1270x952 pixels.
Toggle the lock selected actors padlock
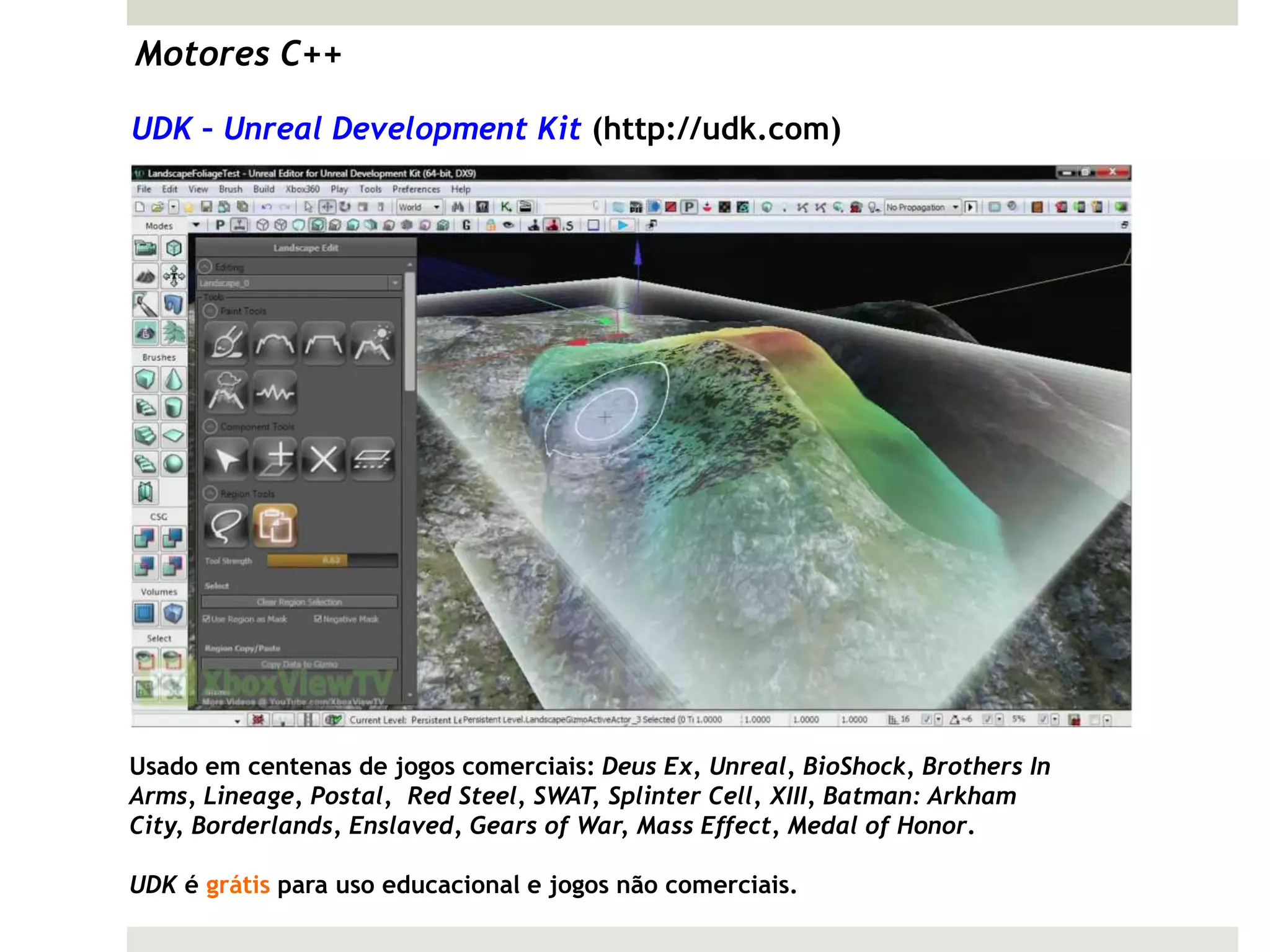(x=491, y=225)
